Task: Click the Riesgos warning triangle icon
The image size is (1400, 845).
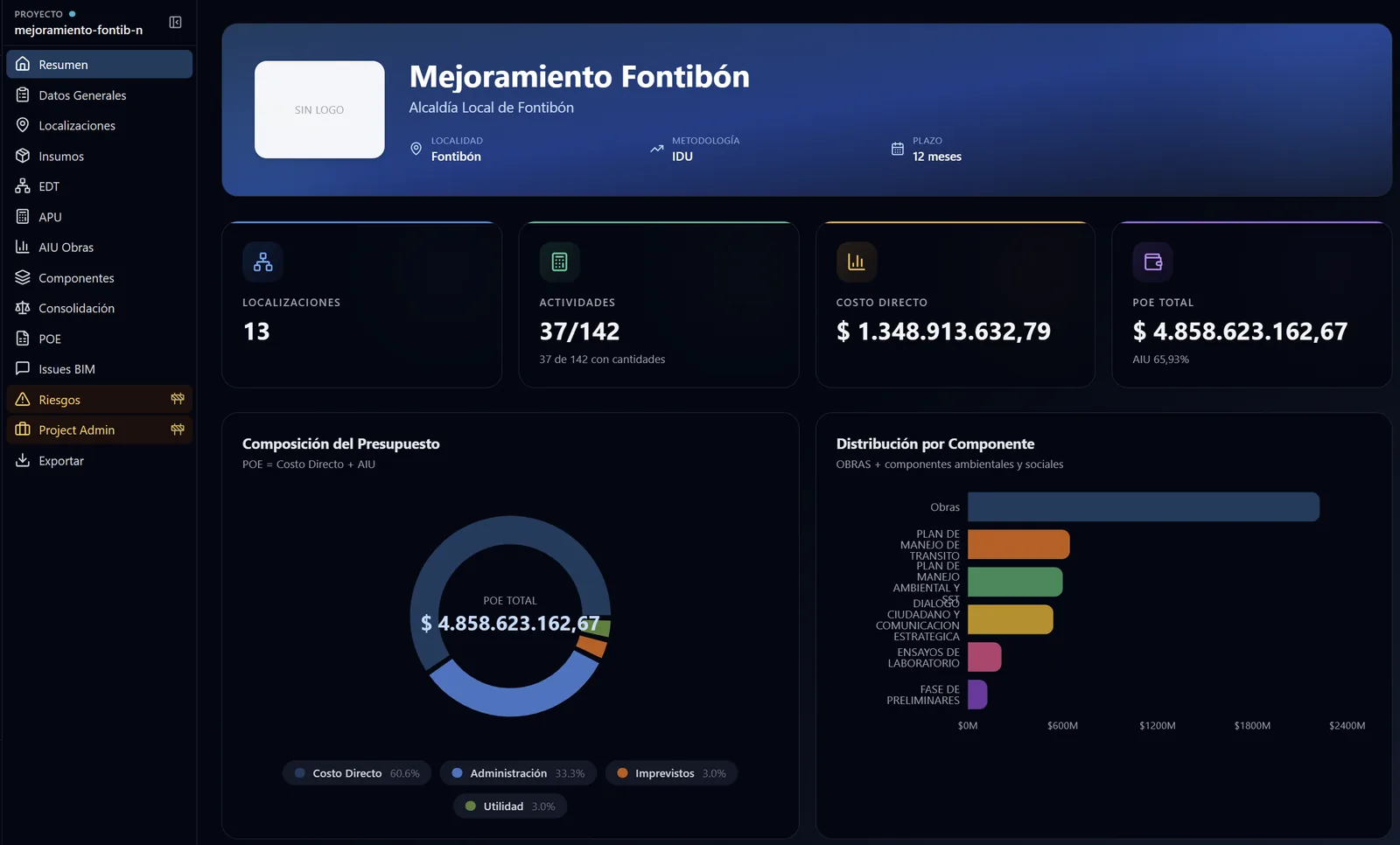Action: pyautogui.click(x=23, y=399)
